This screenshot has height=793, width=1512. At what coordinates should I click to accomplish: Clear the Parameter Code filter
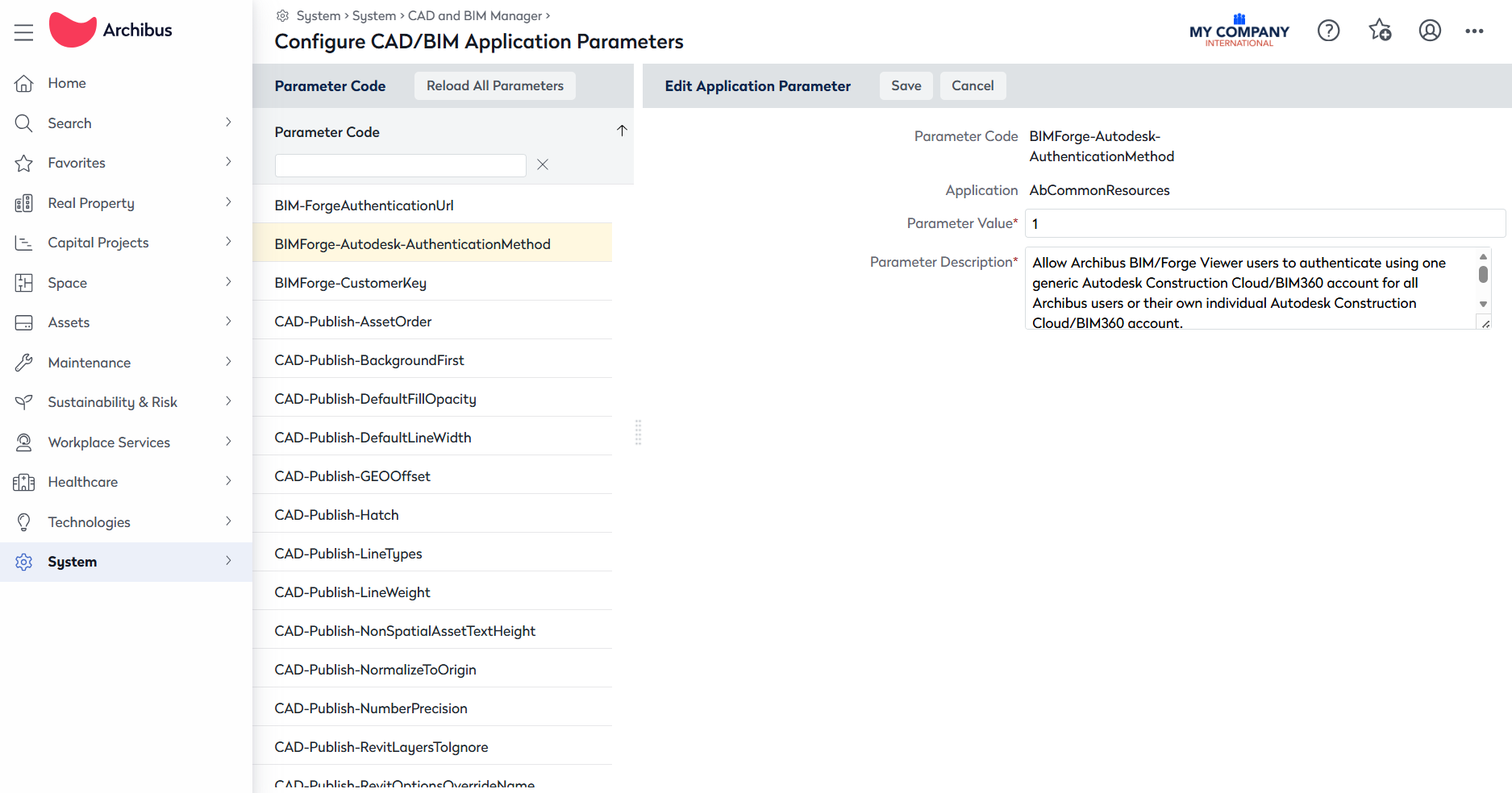click(x=543, y=164)
